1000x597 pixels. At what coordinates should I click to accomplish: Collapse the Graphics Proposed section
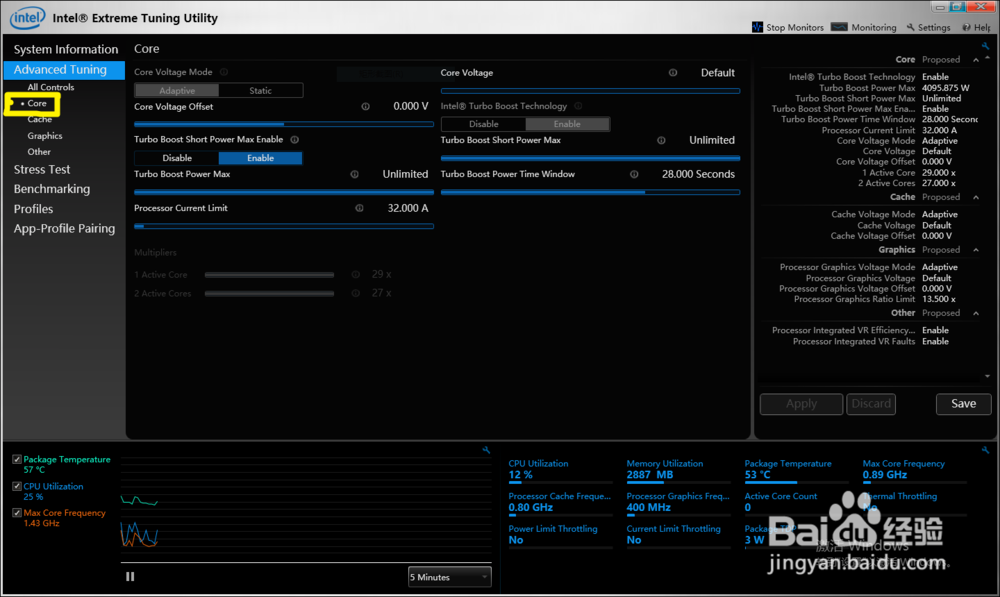tap(976, 250)
